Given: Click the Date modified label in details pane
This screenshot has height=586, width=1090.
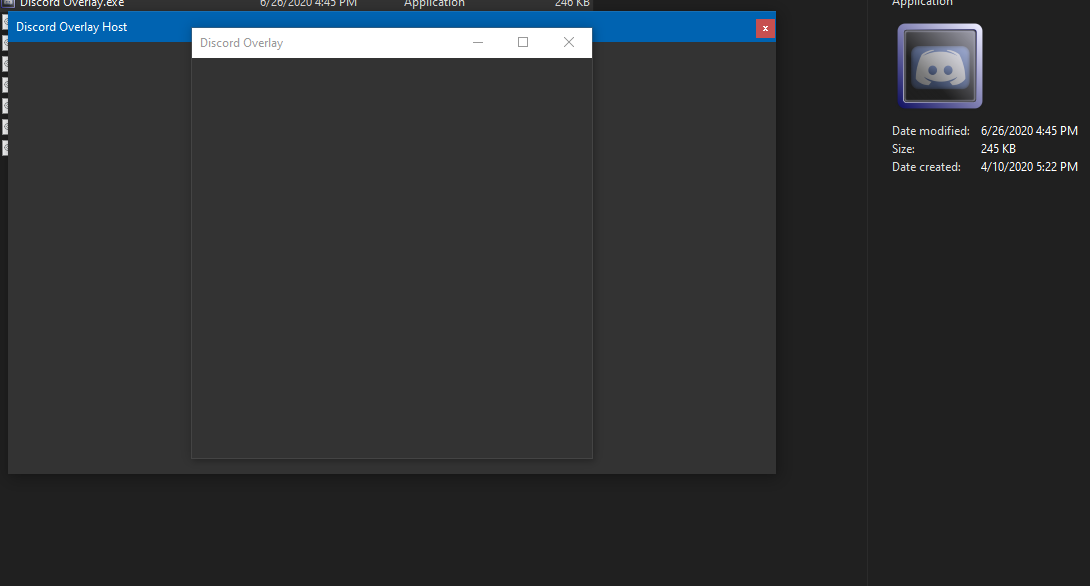Looking at the screenshot, I should point(930,131).
